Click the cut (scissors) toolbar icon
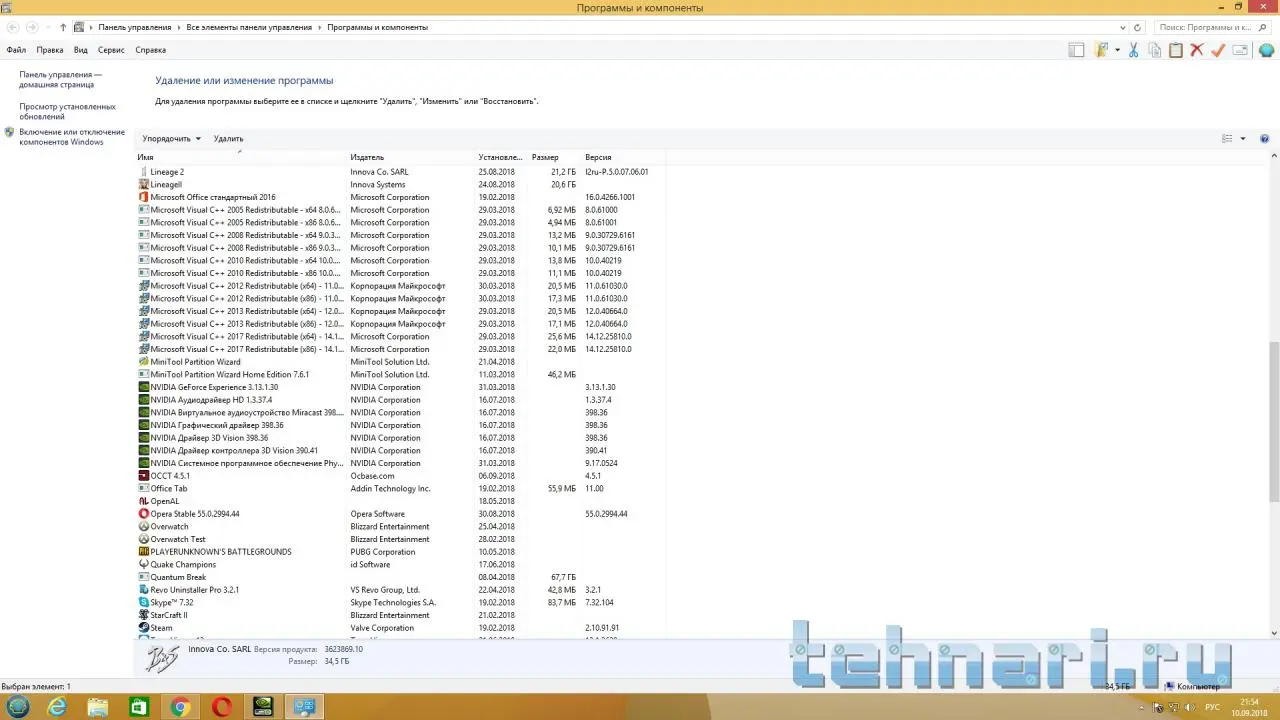The width and height of the screenshot is (1280, 720). tap(1133, 50)
